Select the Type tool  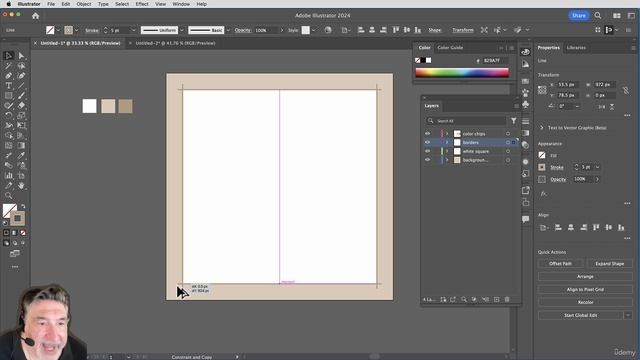click(8, 86)
